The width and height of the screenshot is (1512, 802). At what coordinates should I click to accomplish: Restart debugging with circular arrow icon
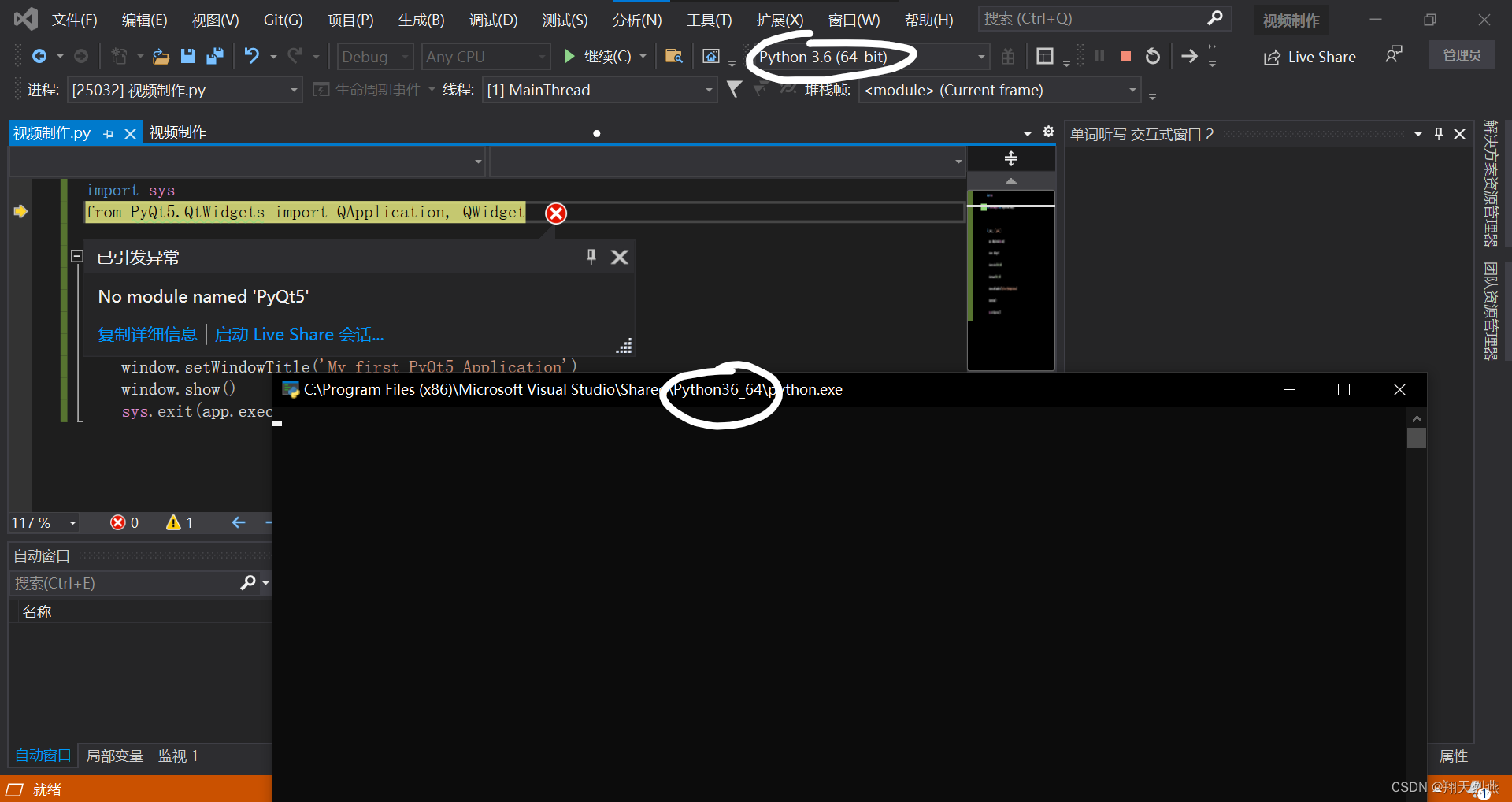(1153, 56)
